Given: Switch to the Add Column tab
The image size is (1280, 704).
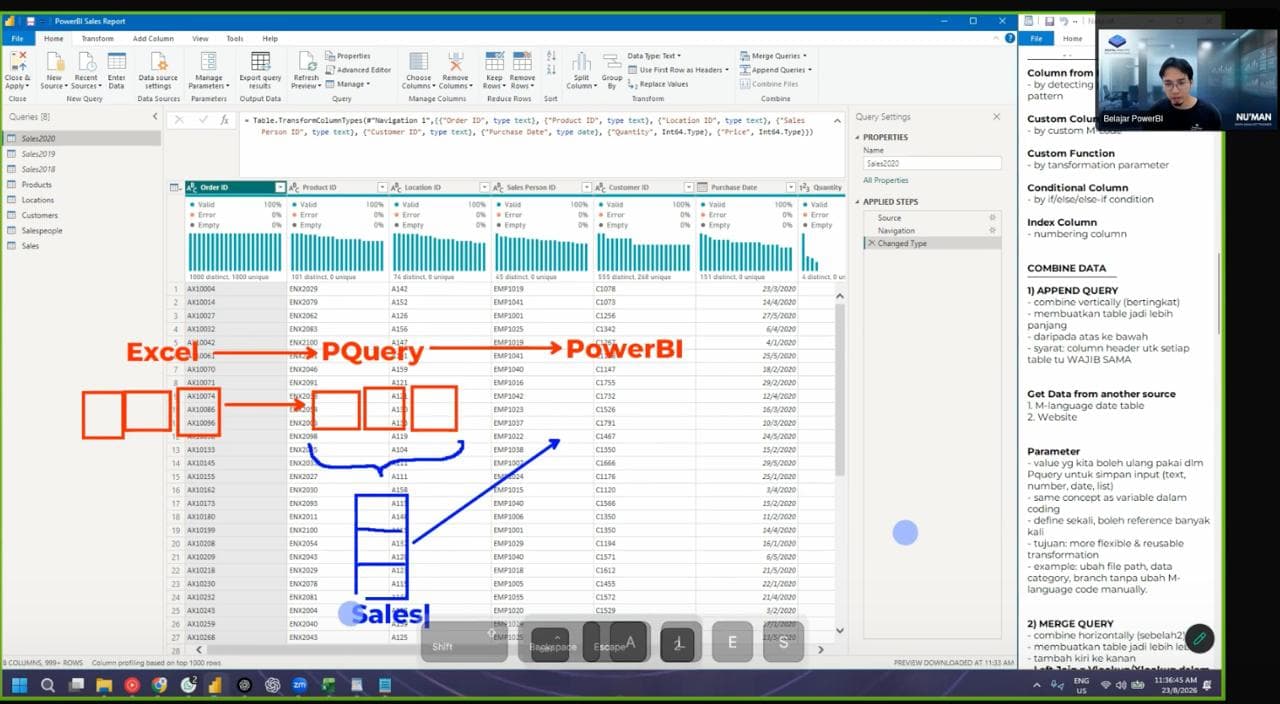Looking at the screenshot, I should coord(153,38).
